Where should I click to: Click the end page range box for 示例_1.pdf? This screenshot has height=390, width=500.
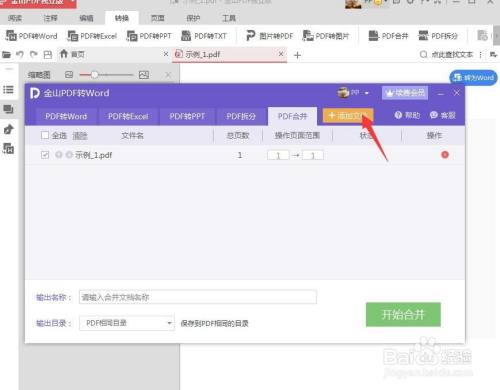pos(313,155)
